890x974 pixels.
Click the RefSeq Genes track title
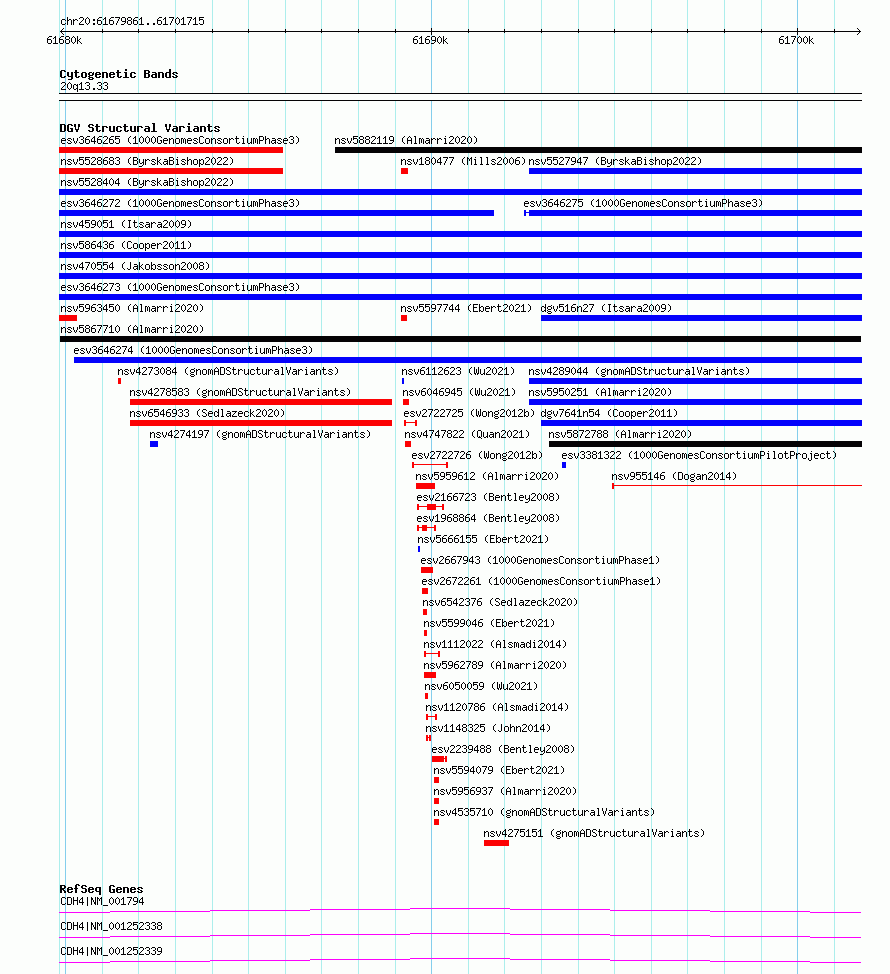(101, 889)
